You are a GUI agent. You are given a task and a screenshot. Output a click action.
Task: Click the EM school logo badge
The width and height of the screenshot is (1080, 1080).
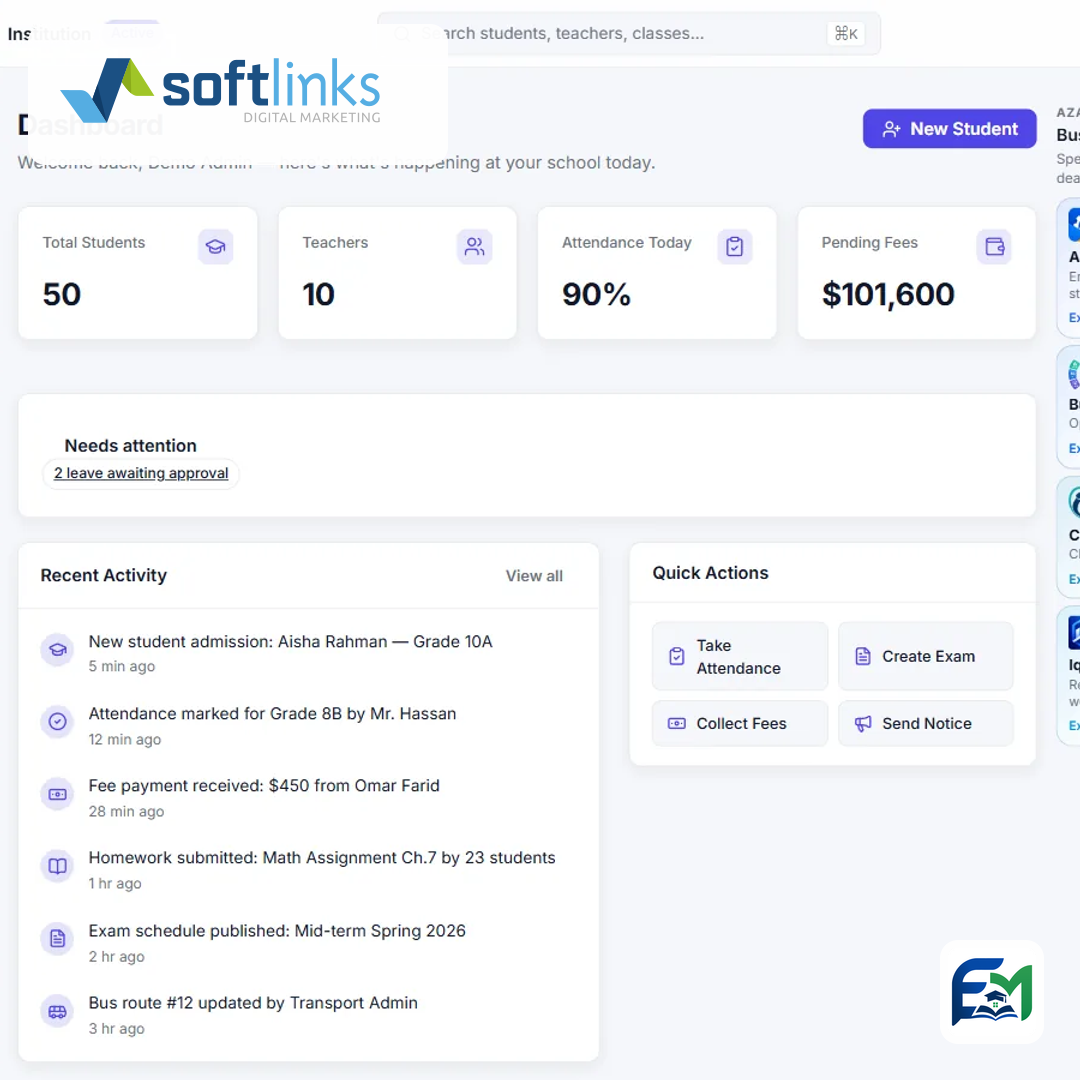click(x=992, y=992)
